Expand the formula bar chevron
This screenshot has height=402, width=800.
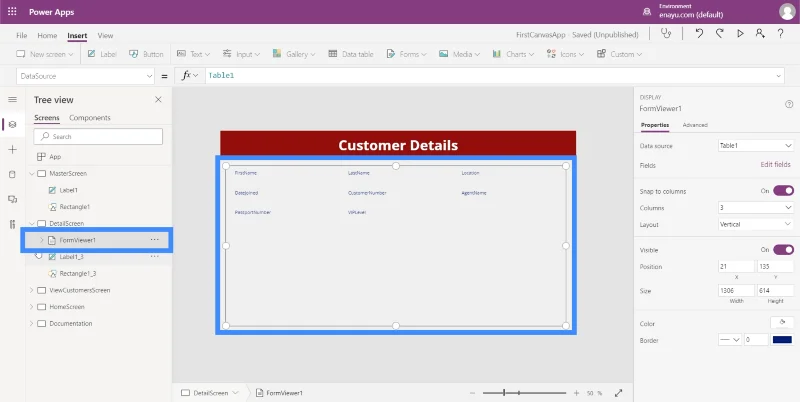(779, 76)
